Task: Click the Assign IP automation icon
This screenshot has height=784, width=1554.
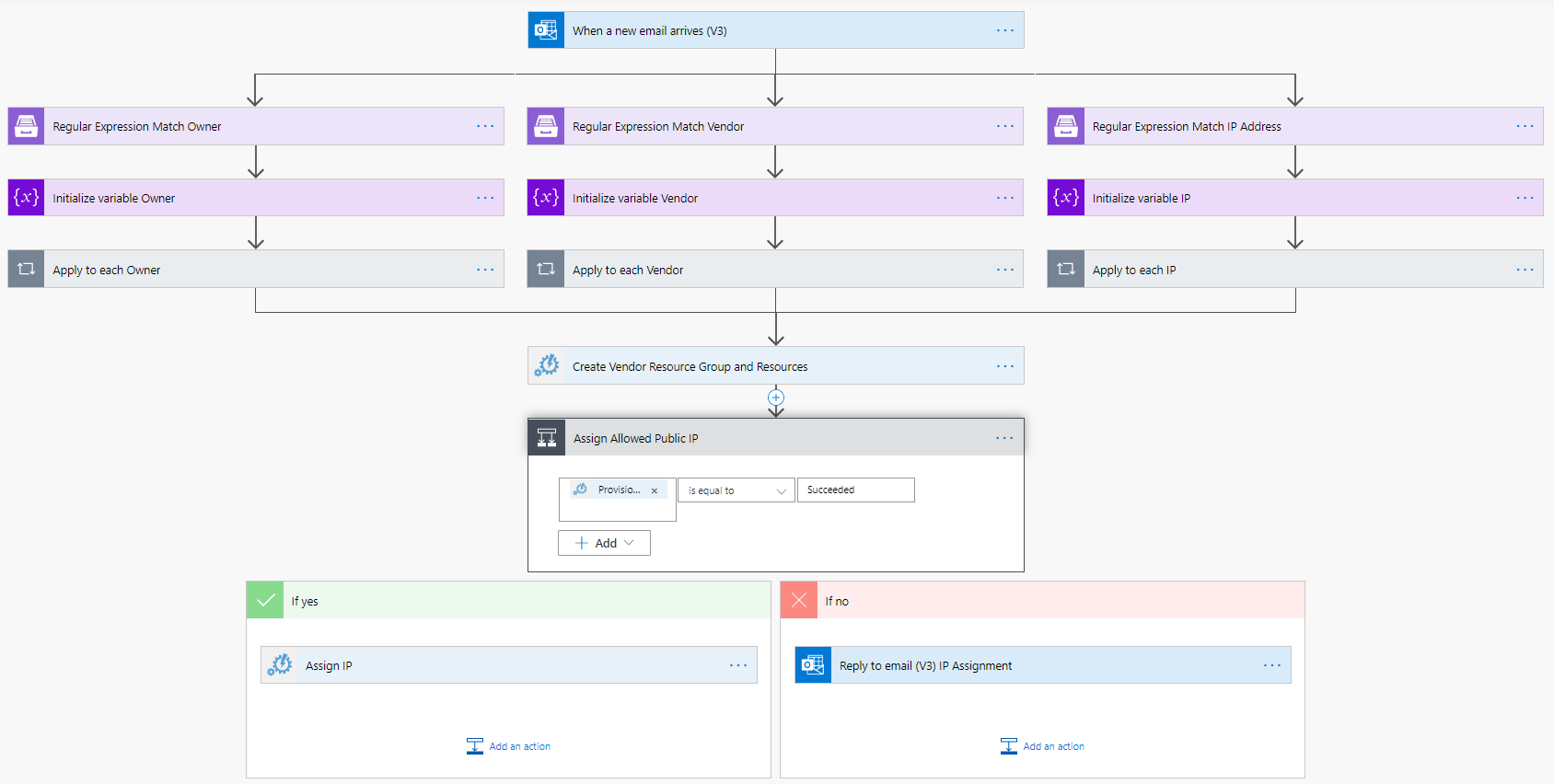Action: point(280,665)
